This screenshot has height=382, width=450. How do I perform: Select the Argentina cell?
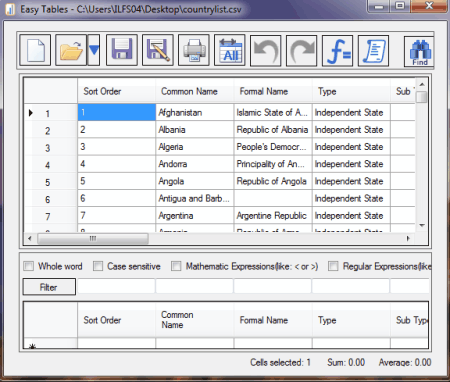point(195,216)
